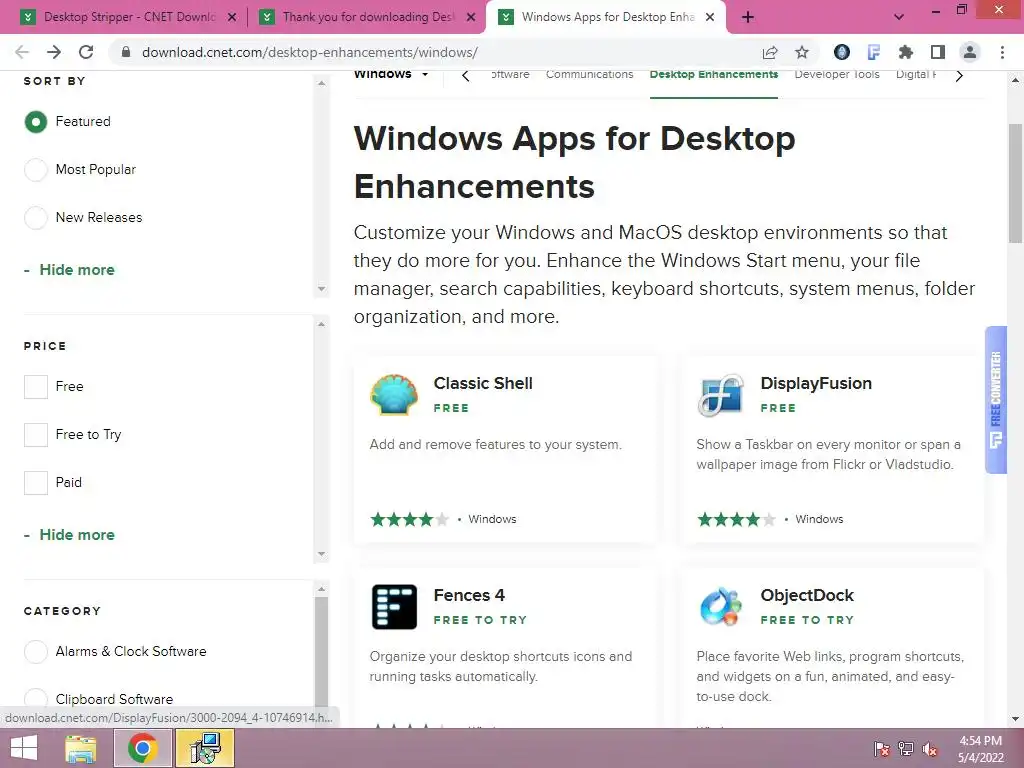
Task: Click the muted volume tray icon
Action: tap(930, 749)
